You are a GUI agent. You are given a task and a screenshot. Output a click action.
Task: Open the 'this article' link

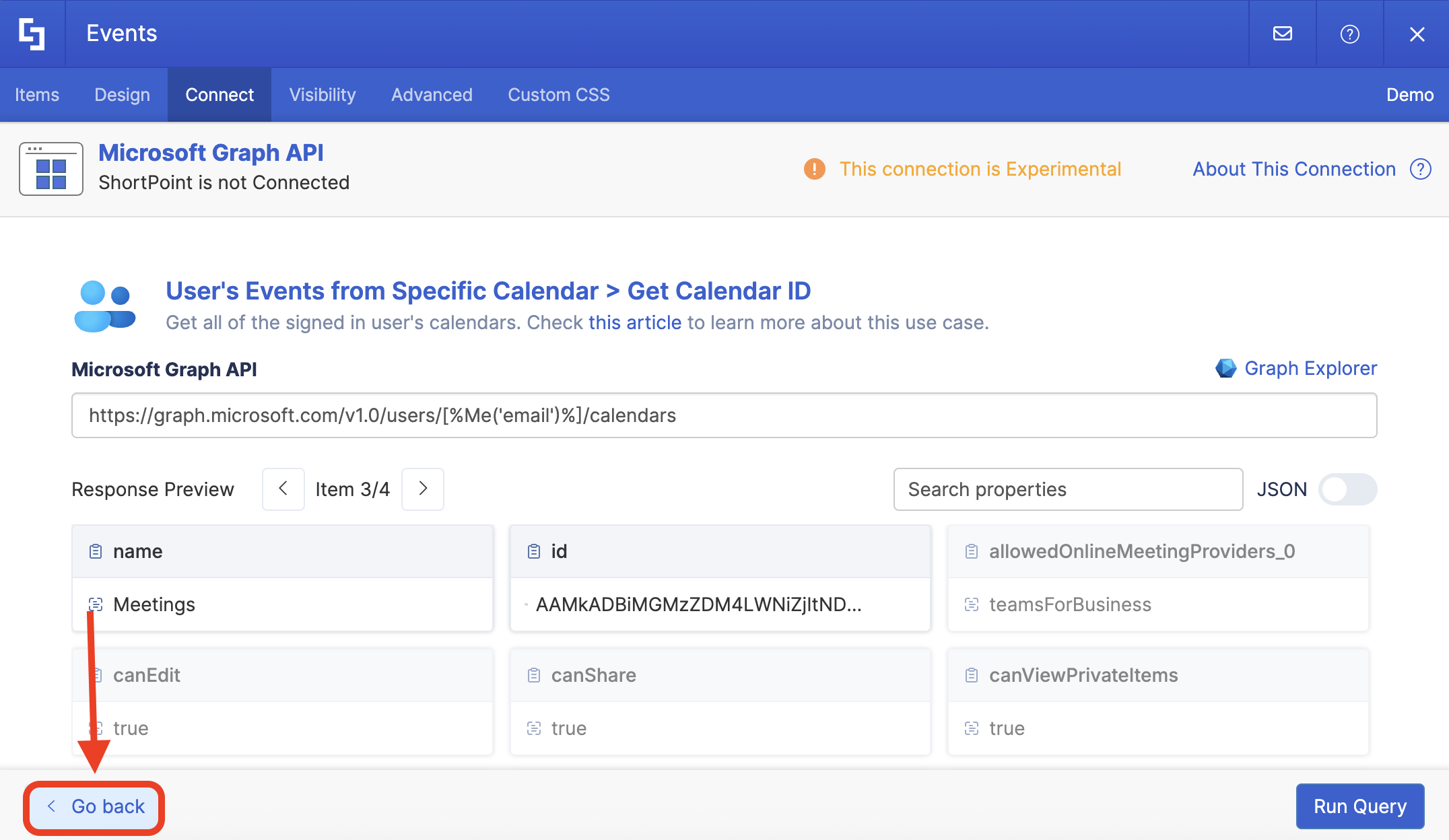[635, 322]
